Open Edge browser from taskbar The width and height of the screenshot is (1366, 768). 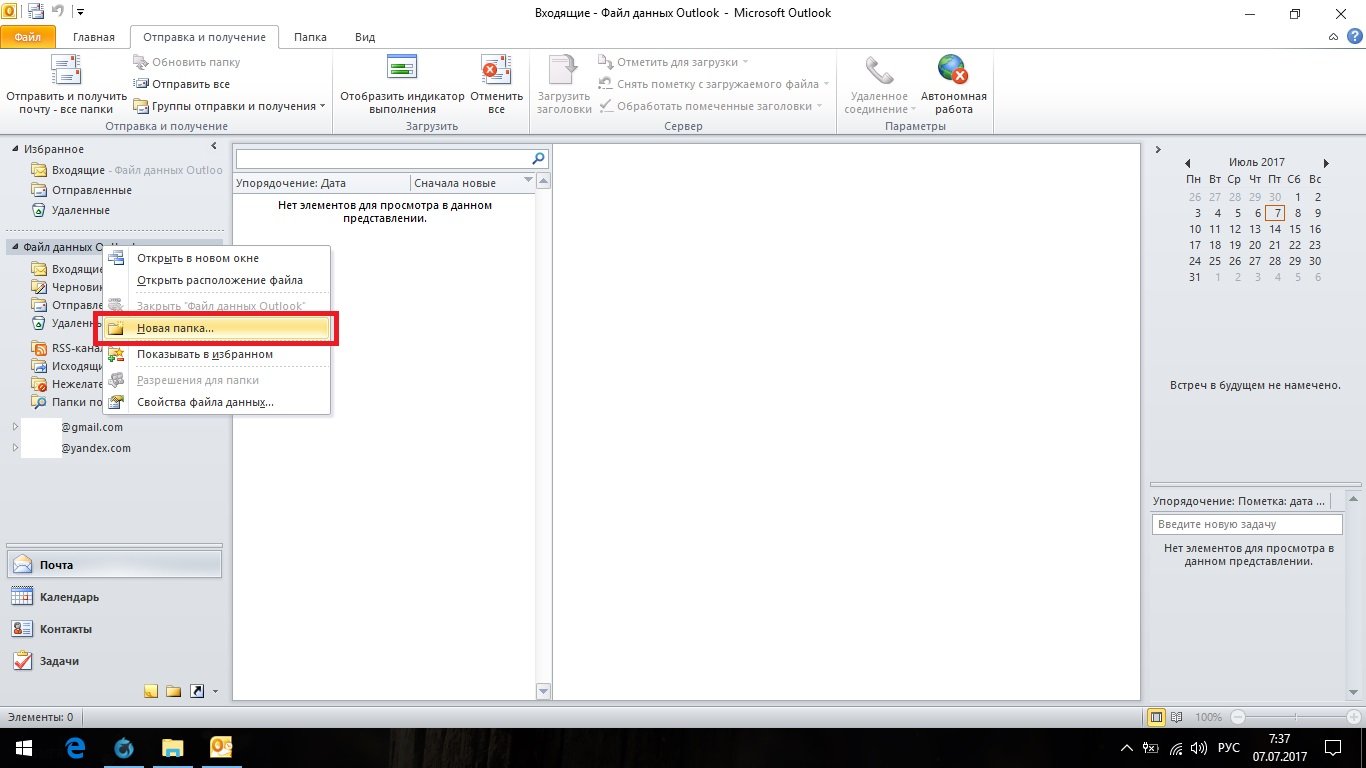pos(75,747)
